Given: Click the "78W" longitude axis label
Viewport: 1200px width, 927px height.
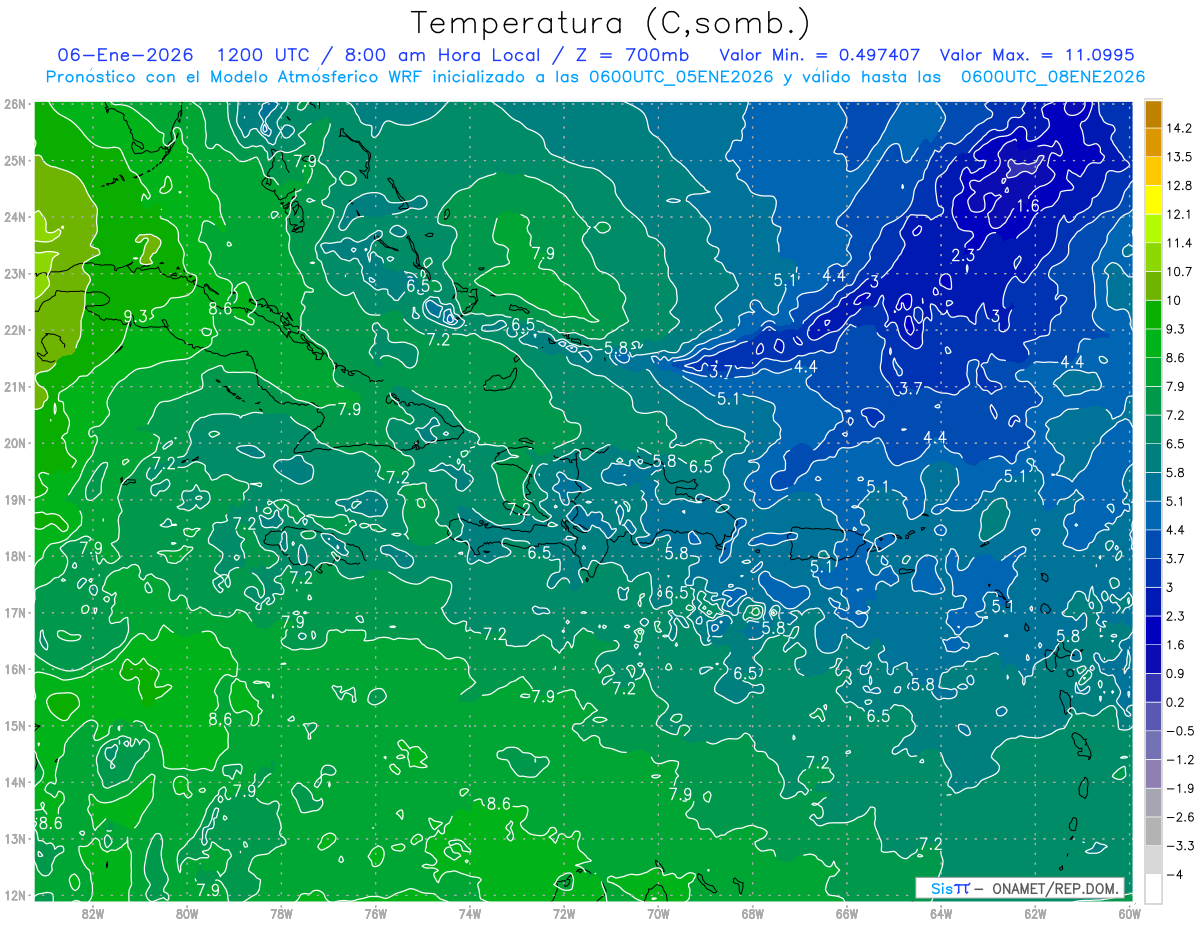Looking at the screenshot, I should pyautogui.click(x=281, y=912).
